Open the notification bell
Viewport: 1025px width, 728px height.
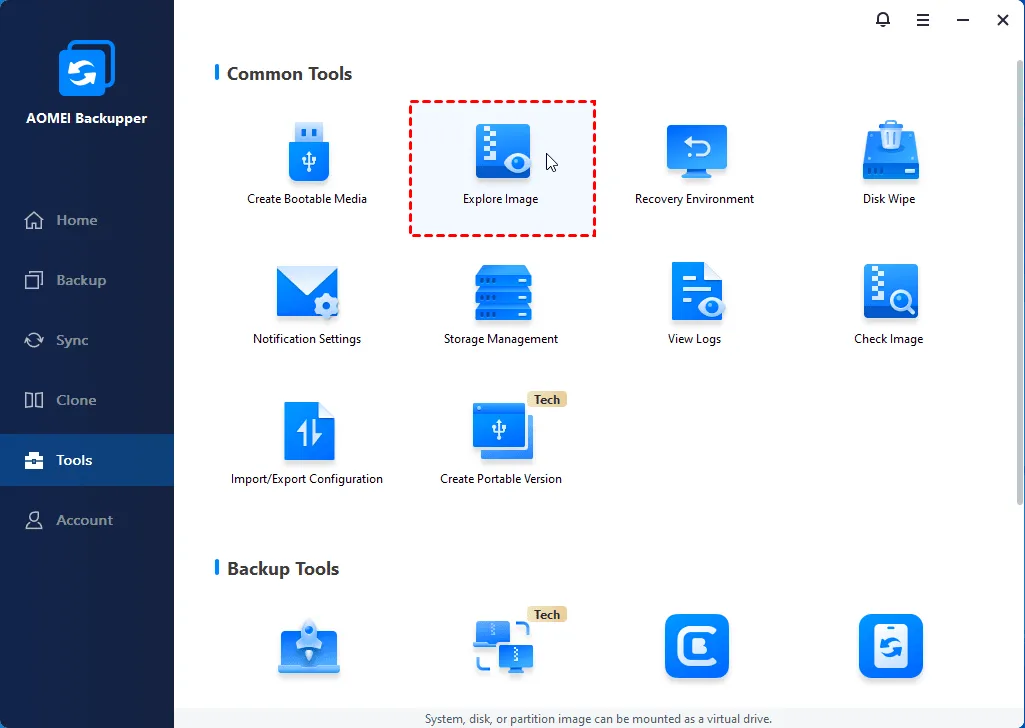tap(882, 20)
